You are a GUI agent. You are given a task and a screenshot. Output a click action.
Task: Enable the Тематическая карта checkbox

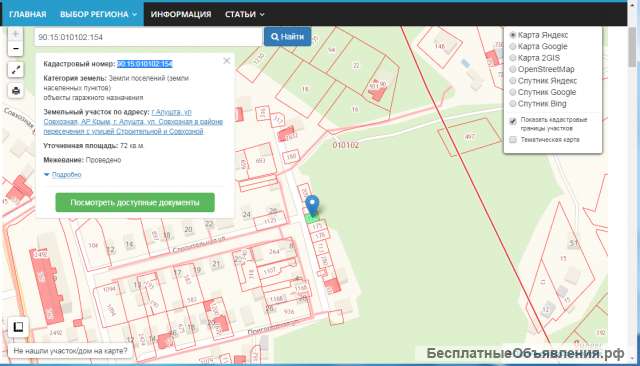(513, 140)
